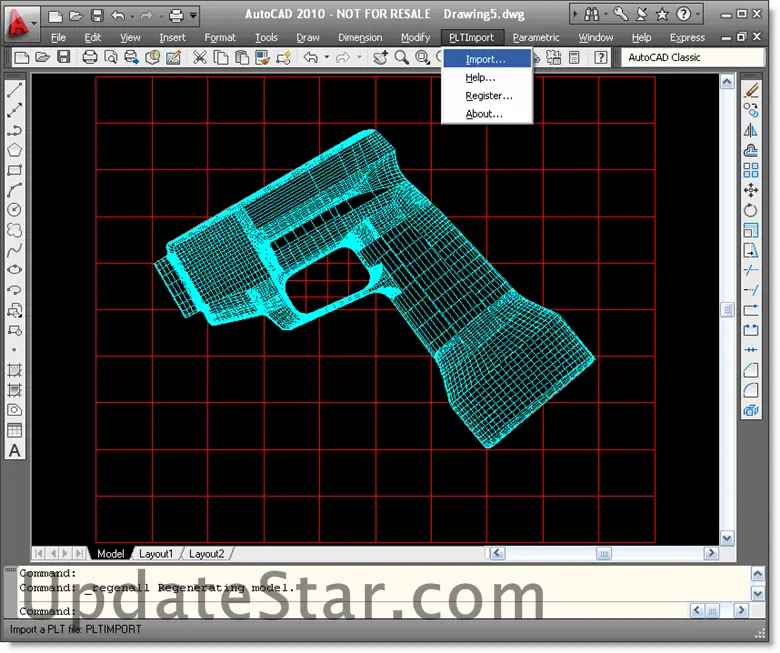
Task: Click layout tabs first-tab navigation arrow
Action: 39,553
